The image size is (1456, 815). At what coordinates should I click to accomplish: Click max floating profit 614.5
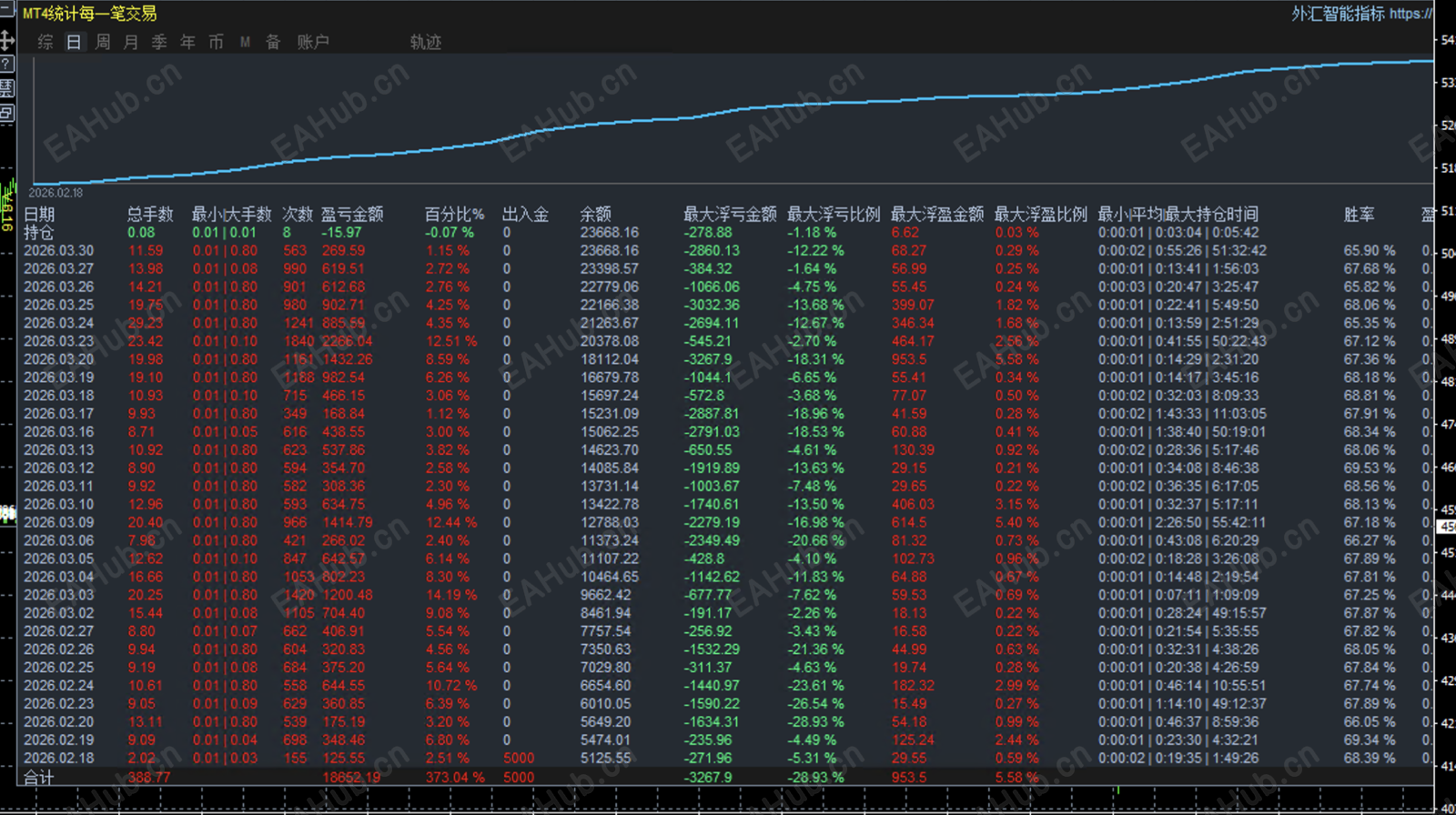coord(910,523)
